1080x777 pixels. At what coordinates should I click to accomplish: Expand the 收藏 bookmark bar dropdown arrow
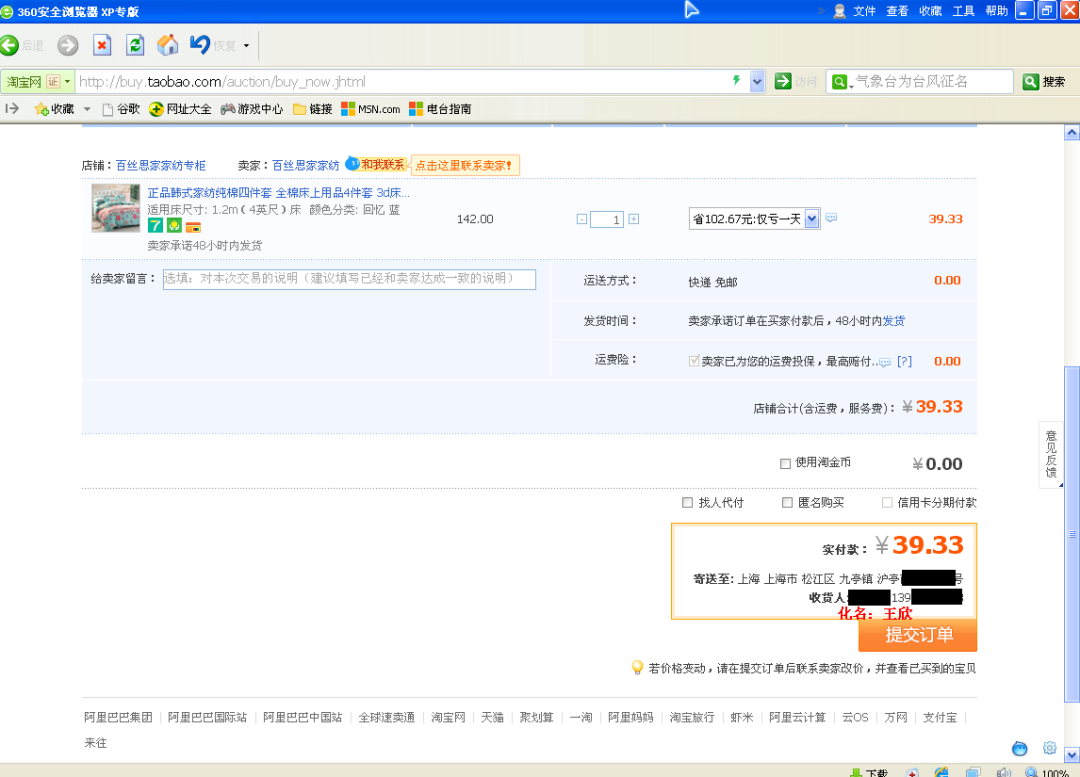[x=87, y=109]
